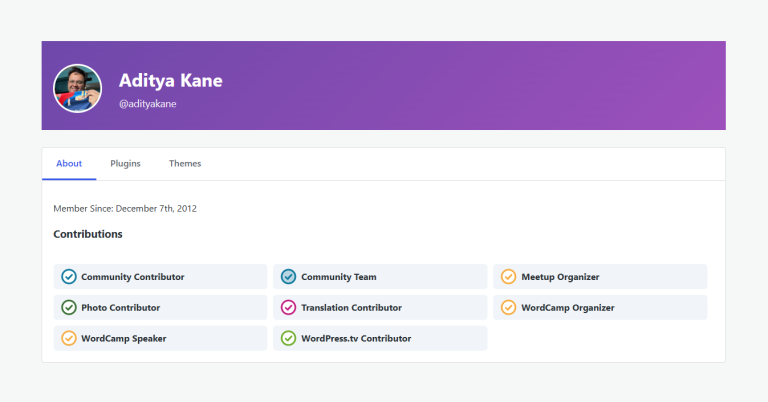Switch to the About tab
This screenshot has width=768, height=402.
coord(69,164)
